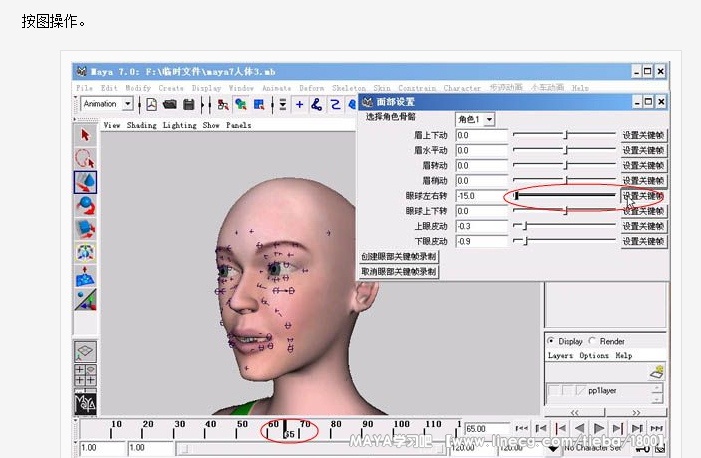Set keyframe for 眼球左右转

click(x=643, y=196)
